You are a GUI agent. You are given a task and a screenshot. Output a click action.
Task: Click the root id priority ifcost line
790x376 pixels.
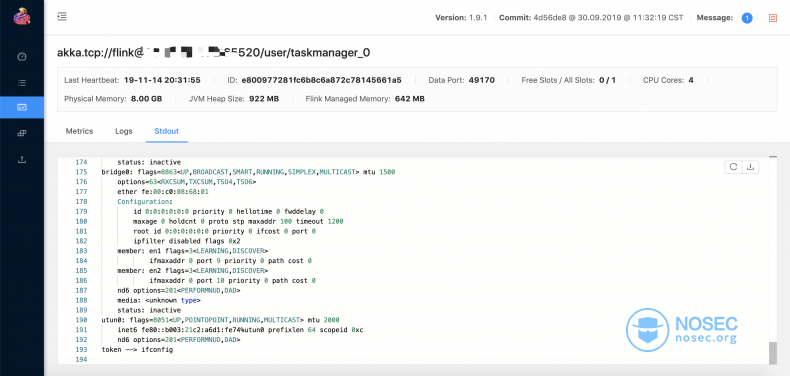(x=224, y=231)
